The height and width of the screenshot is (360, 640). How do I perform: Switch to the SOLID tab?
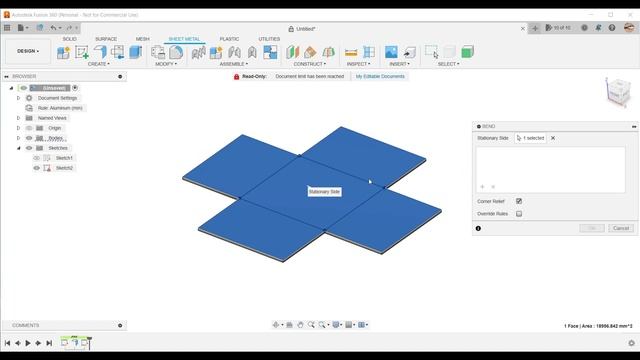point(69,39)
